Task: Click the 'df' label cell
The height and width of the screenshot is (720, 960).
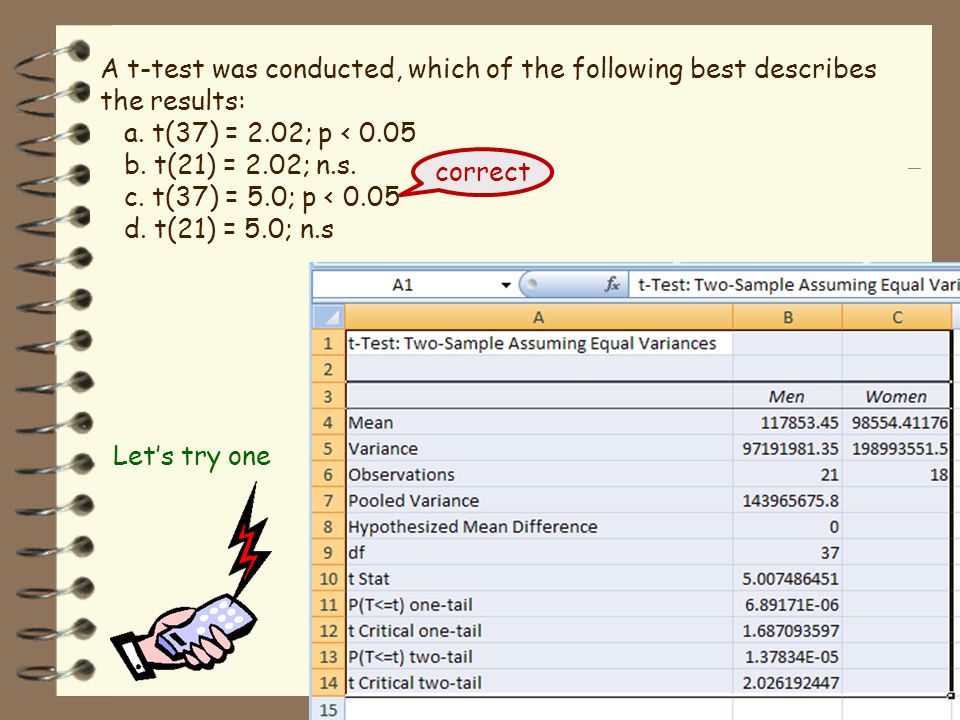Action: 539,553
